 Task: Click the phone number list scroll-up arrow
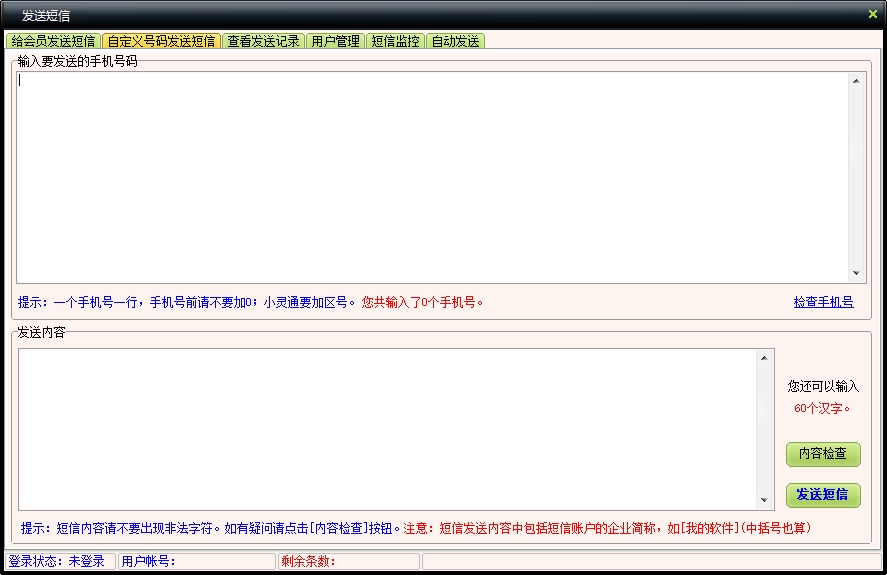point(856,81)
